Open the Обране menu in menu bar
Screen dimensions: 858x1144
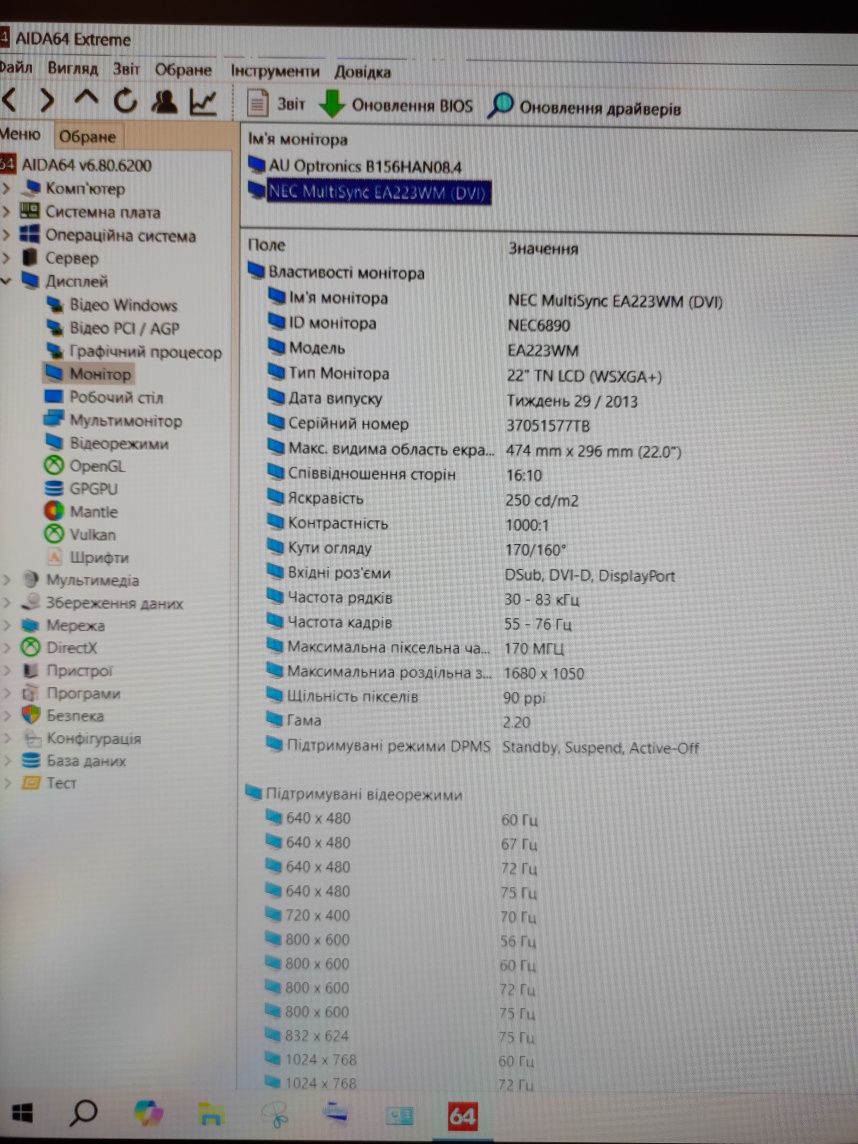pos(183,70)
